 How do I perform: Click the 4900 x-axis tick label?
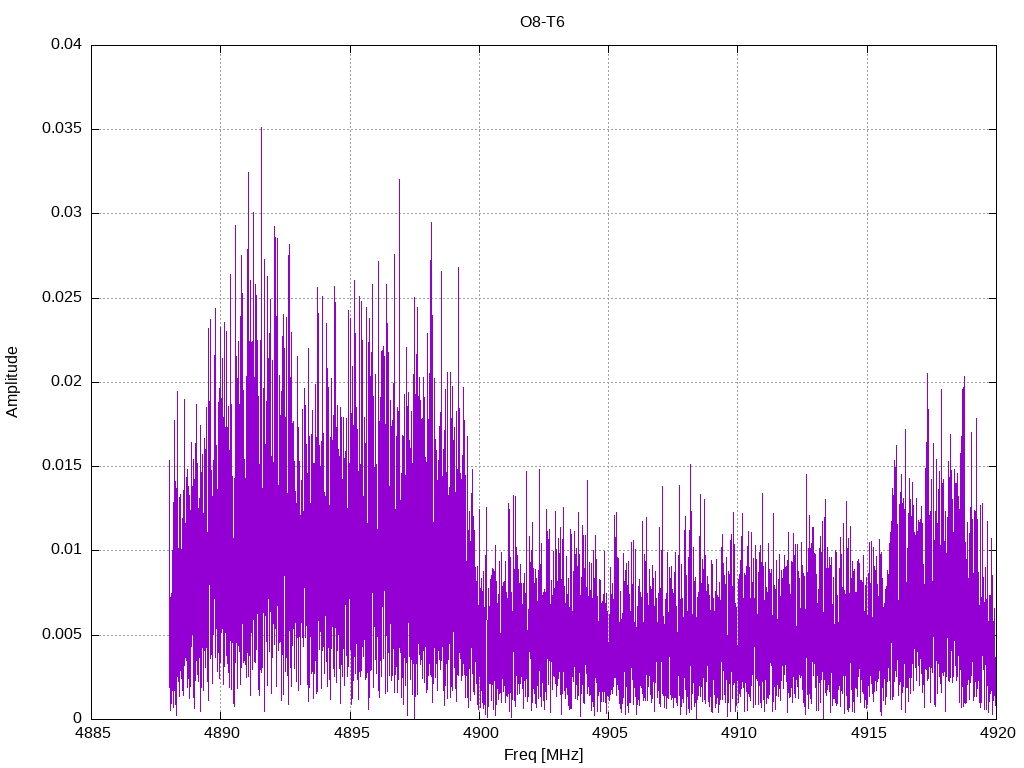tap(479, 734)
